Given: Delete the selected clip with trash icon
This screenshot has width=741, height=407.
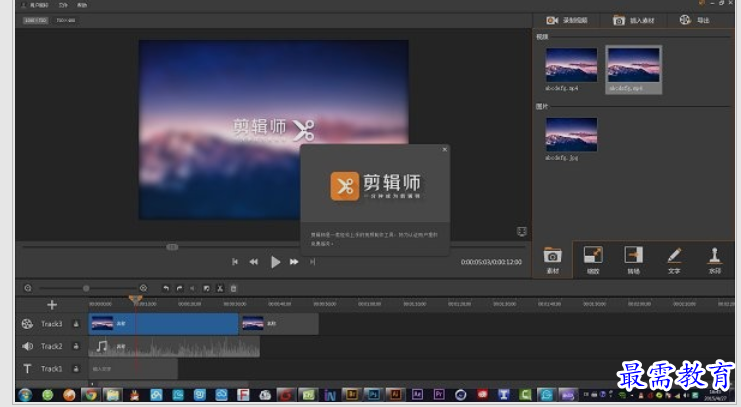Looking at the screenshot, I should 233,288.
